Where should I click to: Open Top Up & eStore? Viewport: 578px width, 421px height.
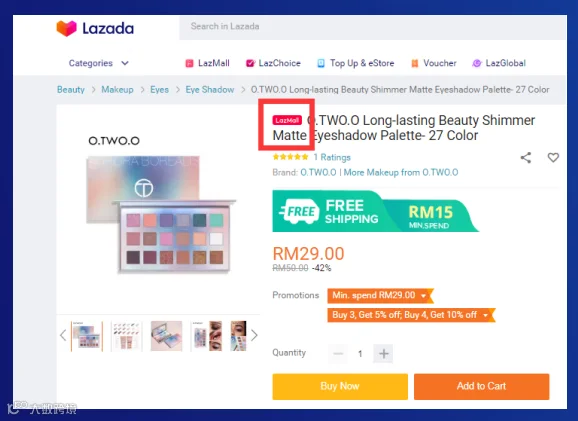356,63
